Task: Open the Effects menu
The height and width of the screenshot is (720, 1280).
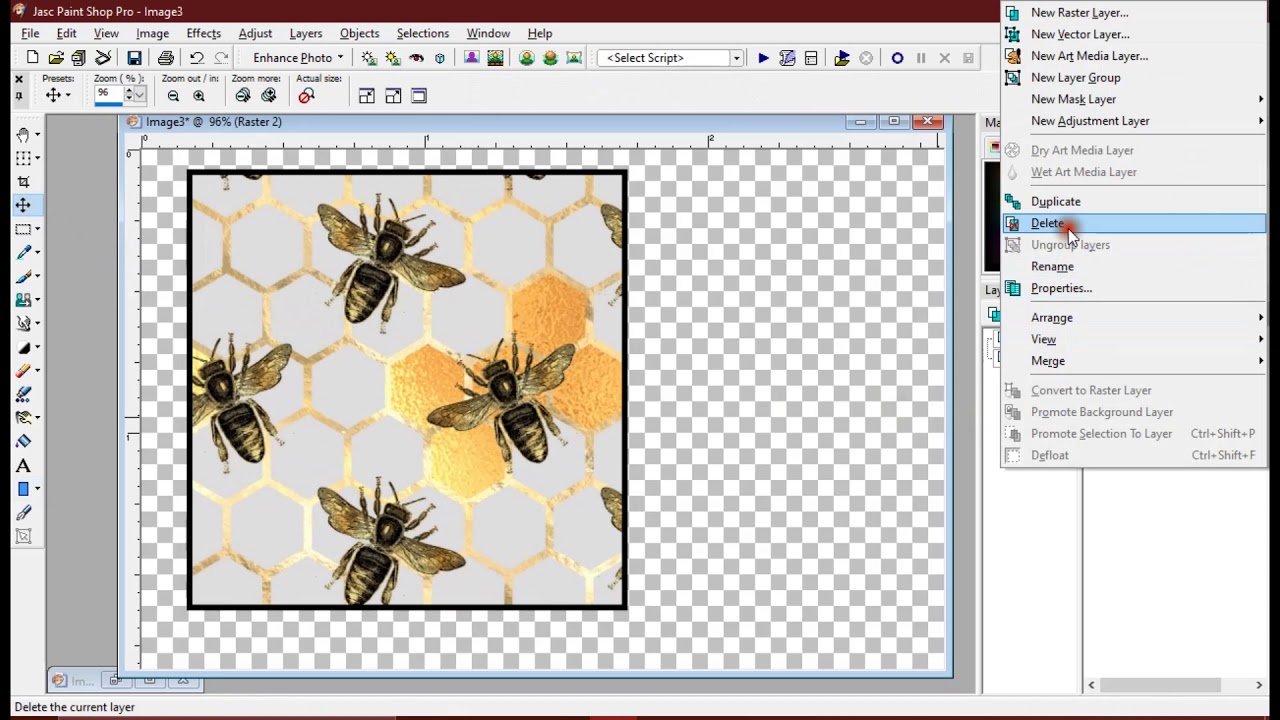Action: click(204, 33)
